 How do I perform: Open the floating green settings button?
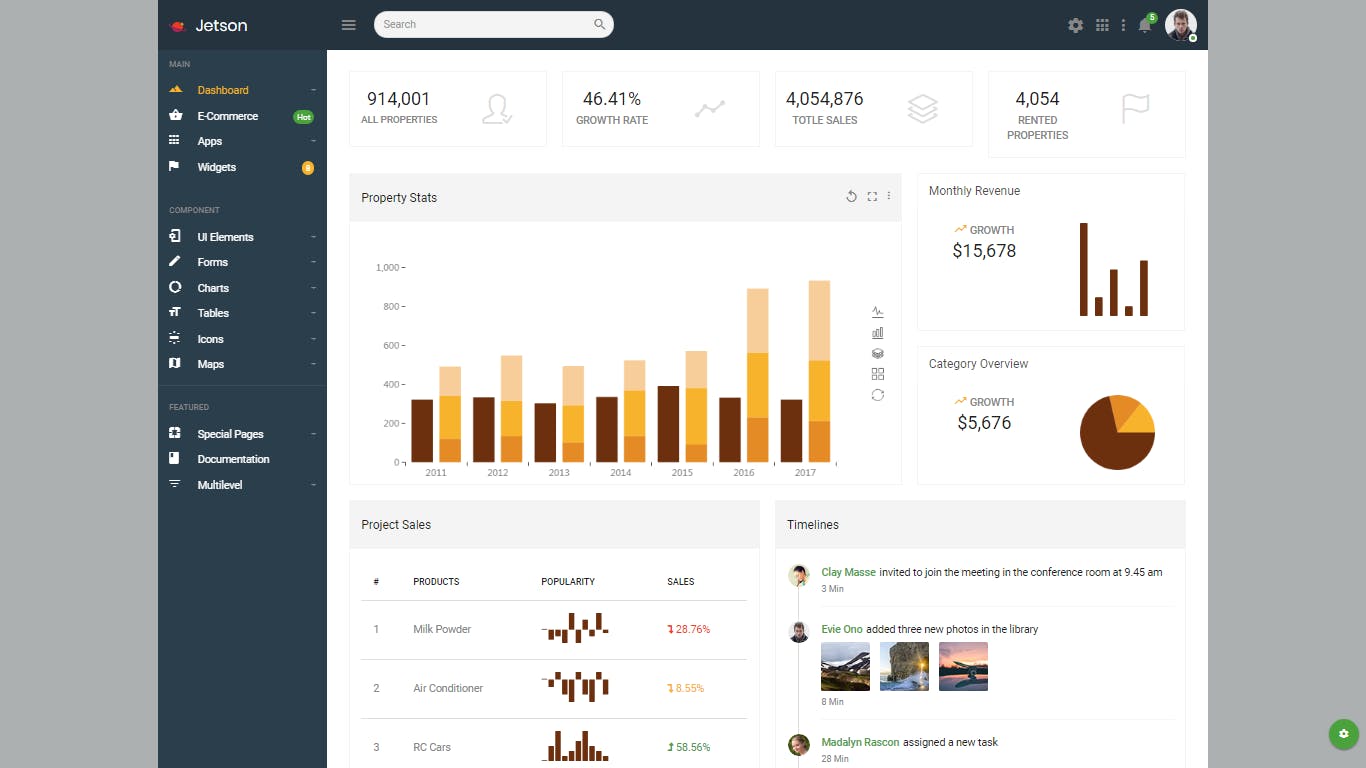coord(1343,734)
